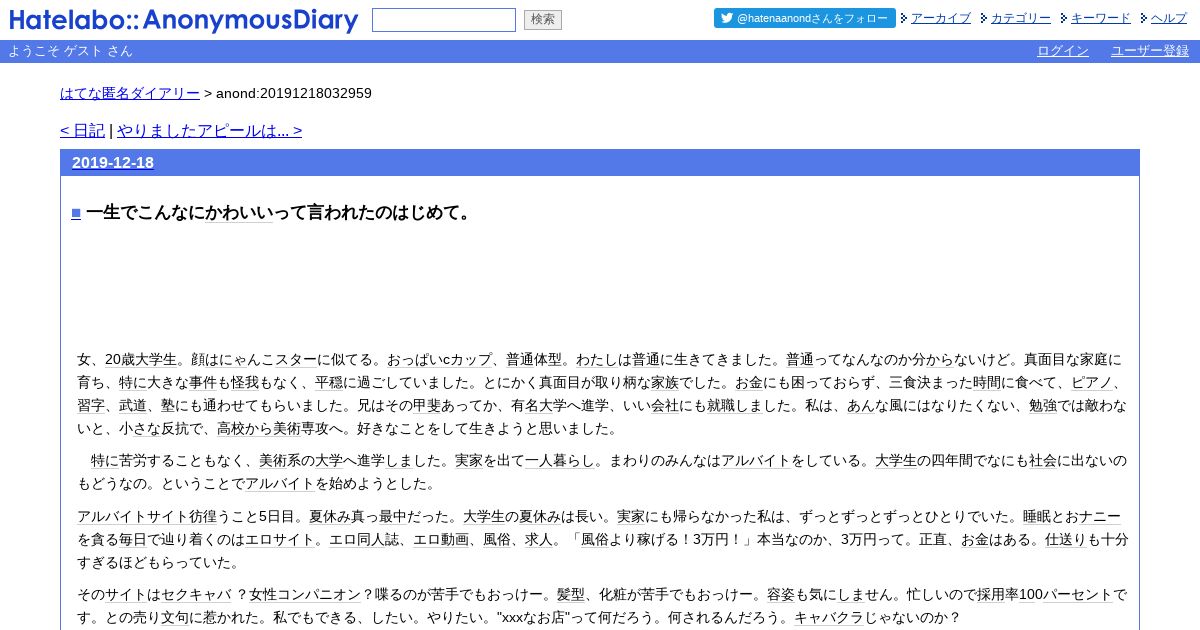
Task: Open the アーカイブ archive link
Action: coord(941,18)
